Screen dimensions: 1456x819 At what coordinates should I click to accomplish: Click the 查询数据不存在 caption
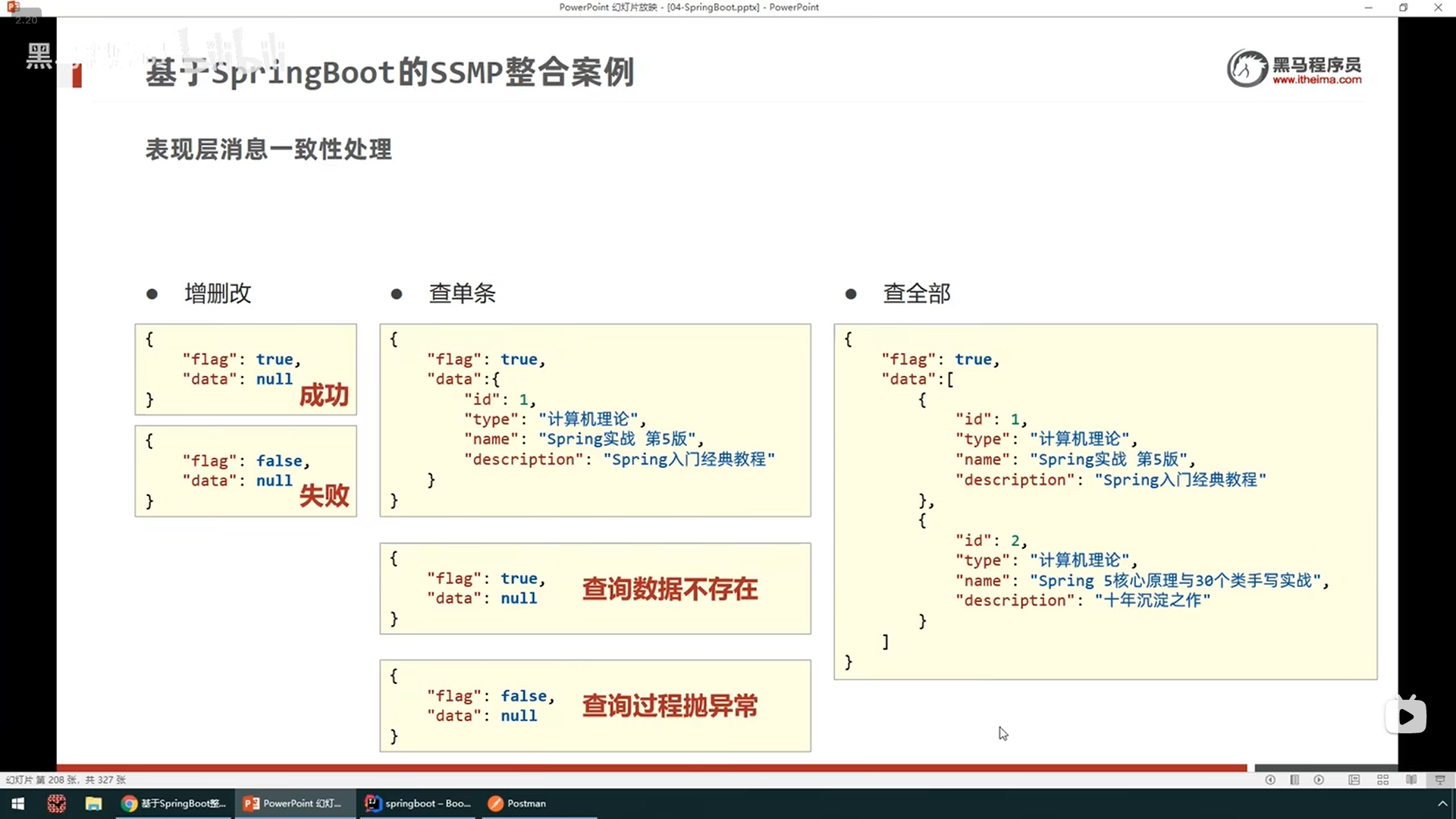[x=670, y=589]
